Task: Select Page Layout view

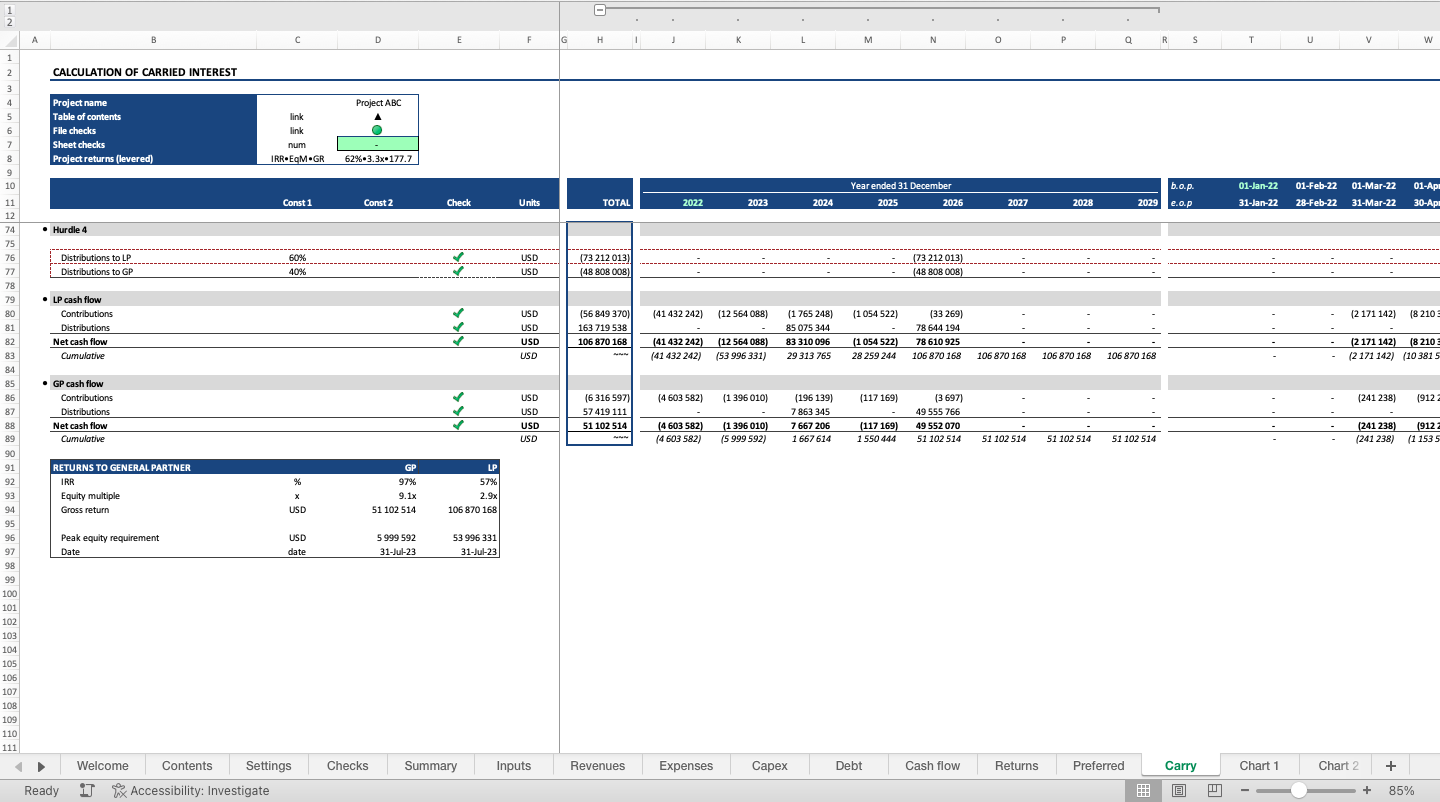Action: coord(1178,790)
